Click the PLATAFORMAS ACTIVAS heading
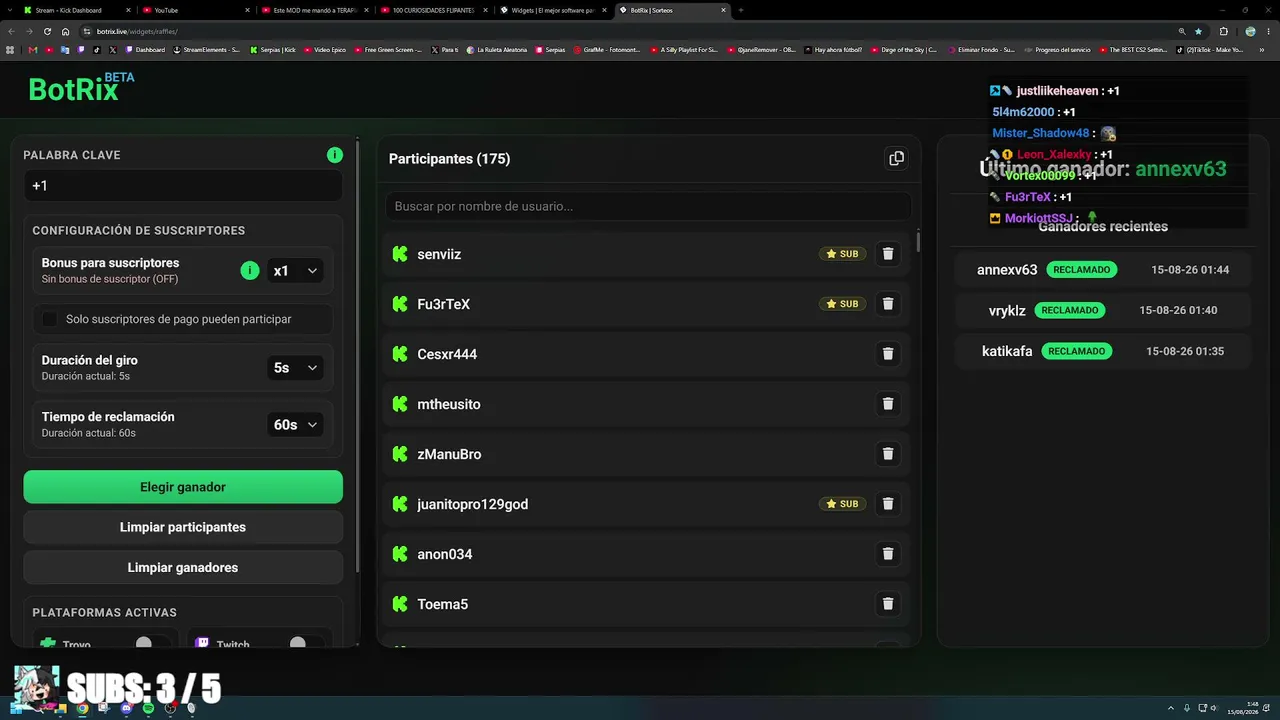The height and width of the screenshot is (720, 1280). [x=104, y=613]
